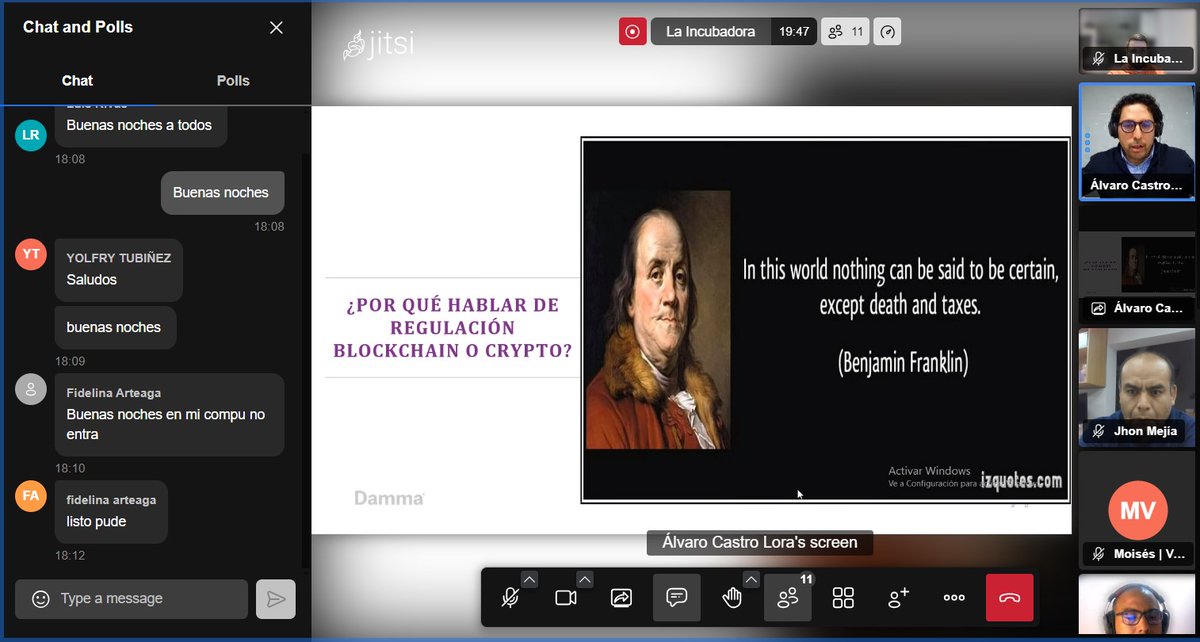Click the recording indicator icon
Viewport: 1200px width, 642px height.
(x=632, y=32)
